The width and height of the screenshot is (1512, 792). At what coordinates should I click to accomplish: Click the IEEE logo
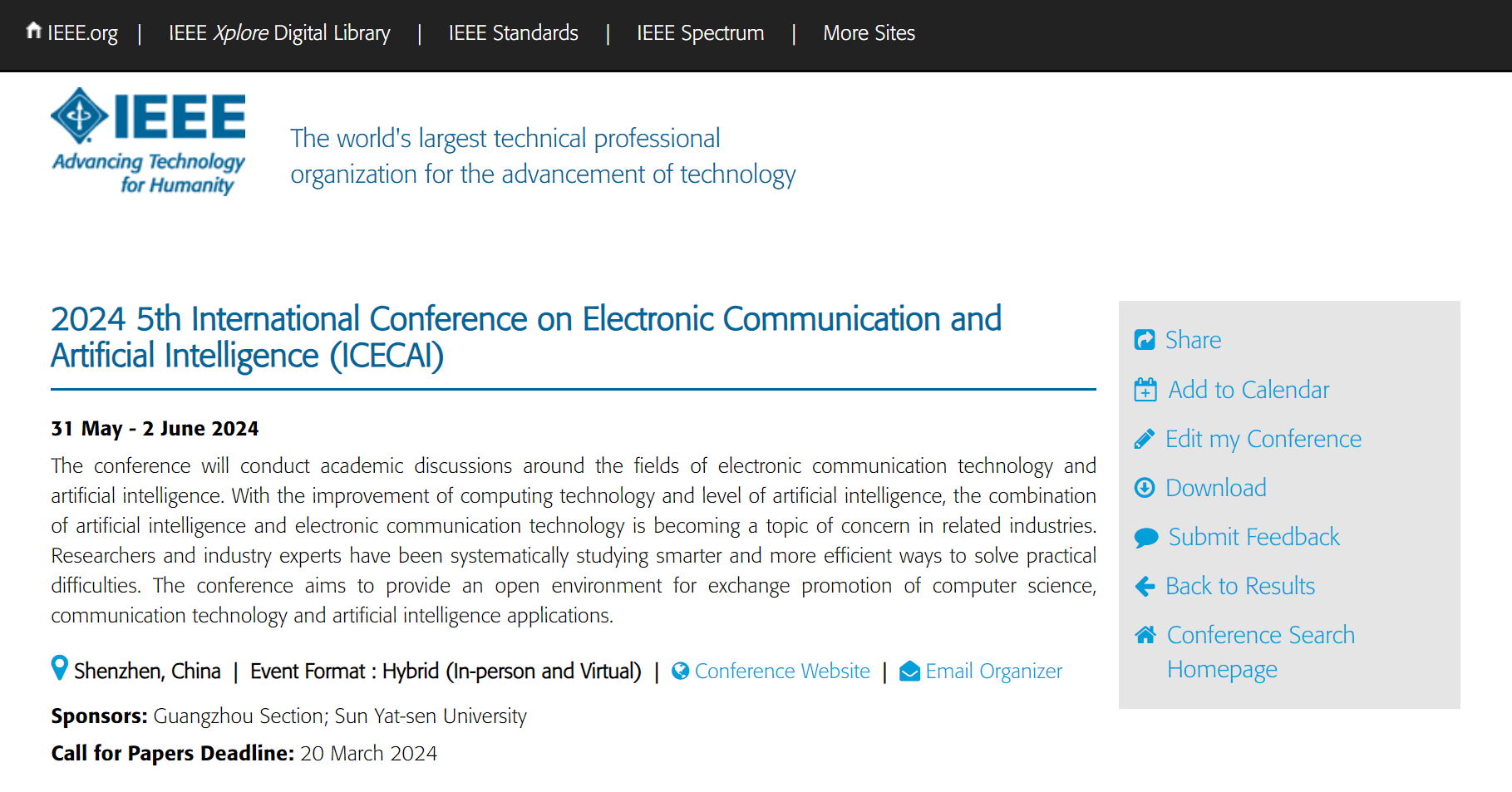(148, 141)
